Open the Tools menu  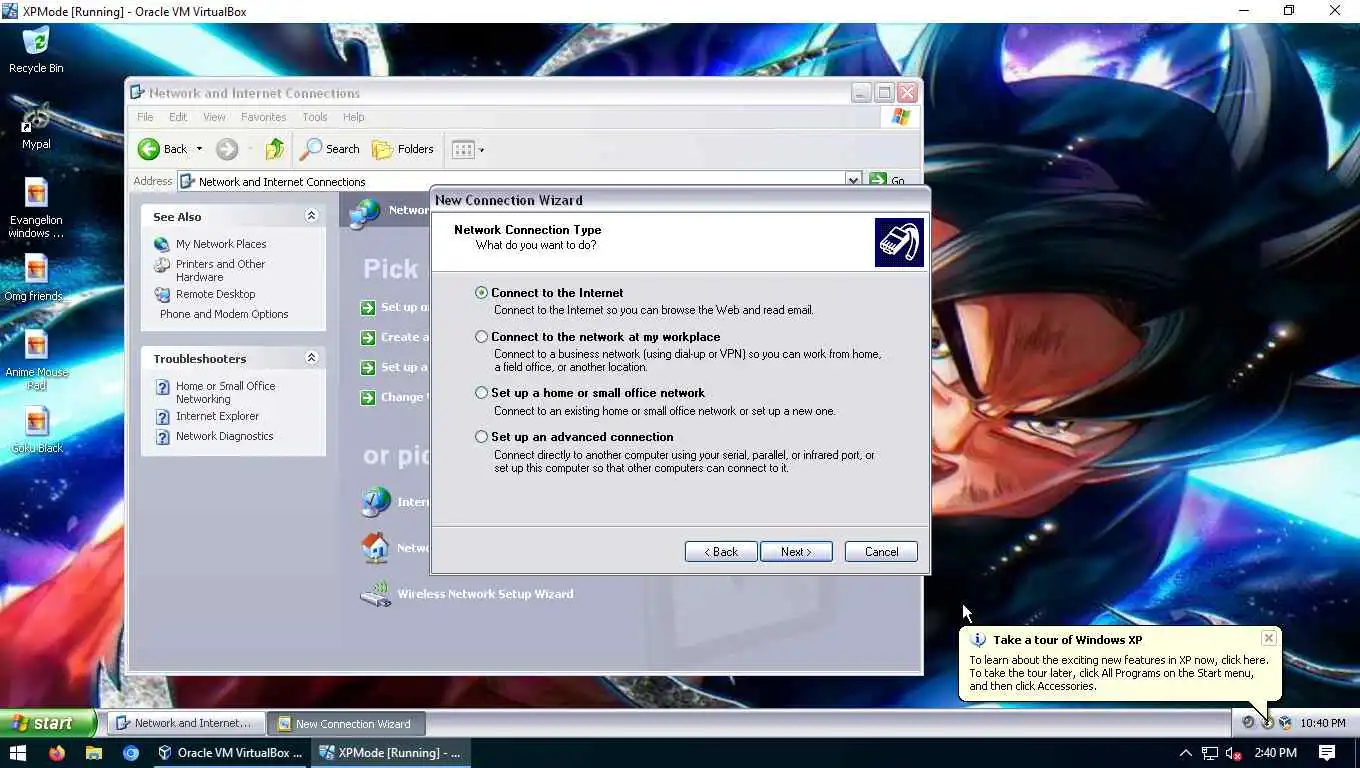(315, 117)
